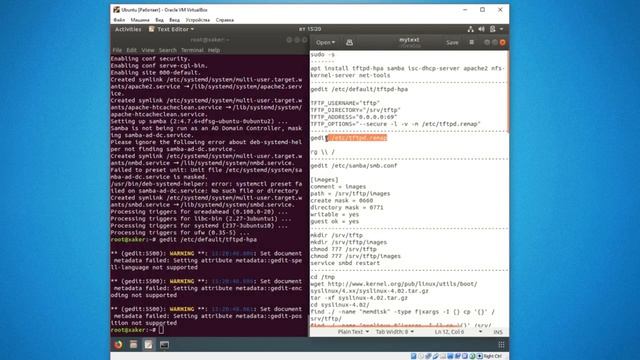The width and height of the screenshot is (640, 360).
Task: Show Applications grid icon in the dock
Action: pyautogui.click(x=501, y=344)
